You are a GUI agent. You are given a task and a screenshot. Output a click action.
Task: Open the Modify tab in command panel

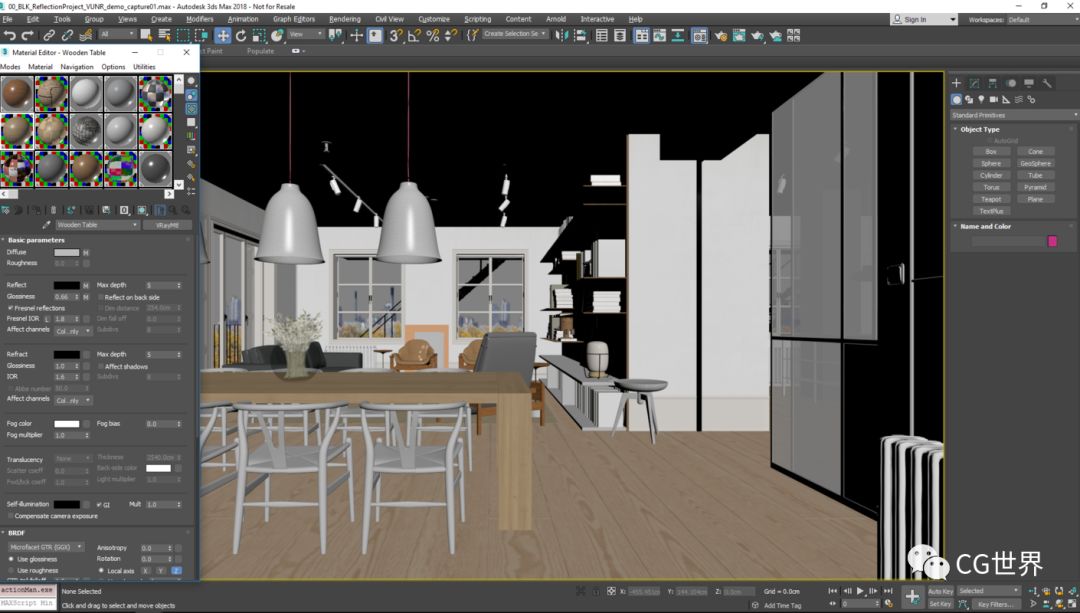click(975, 83)
